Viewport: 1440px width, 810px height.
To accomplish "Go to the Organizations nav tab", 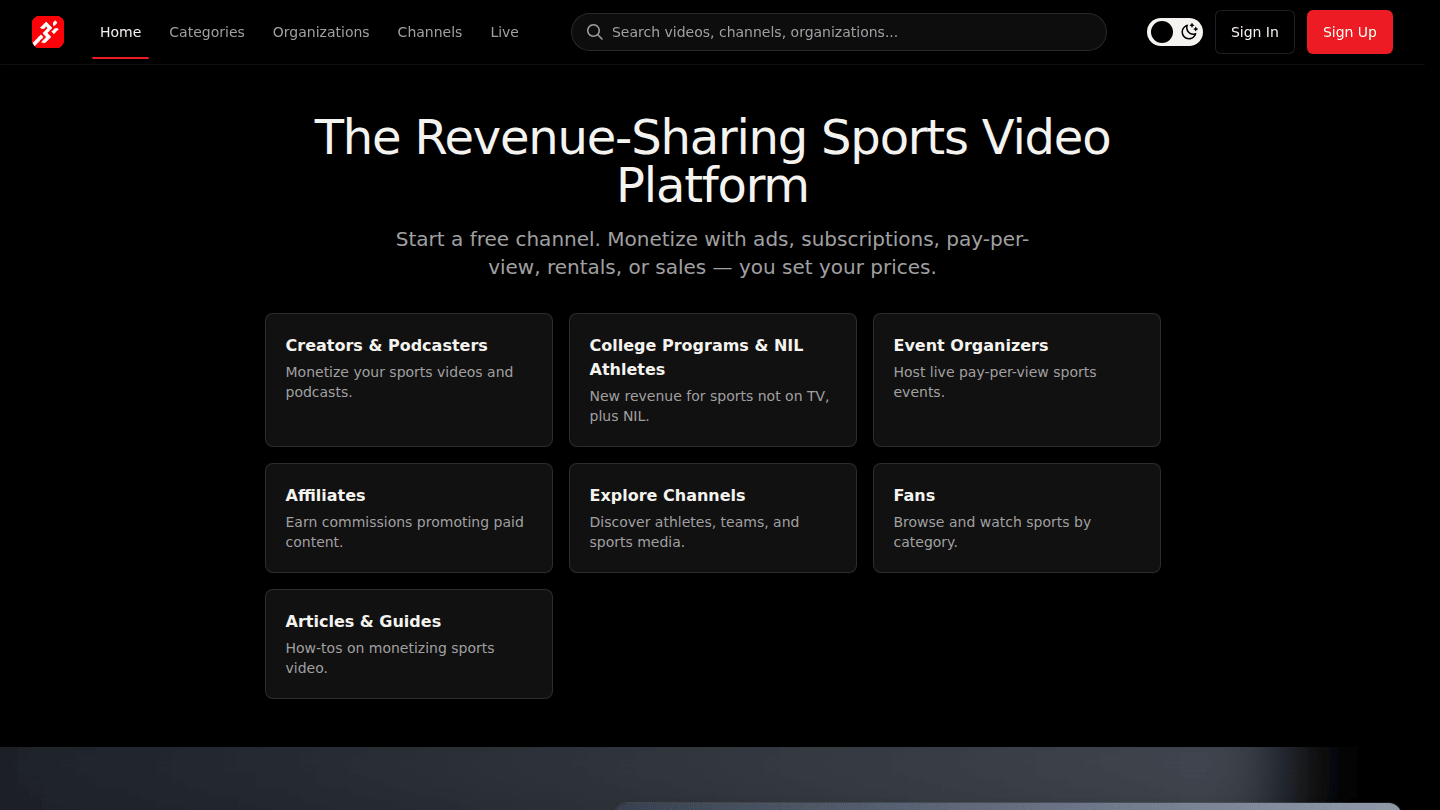I will coord(321,32).
